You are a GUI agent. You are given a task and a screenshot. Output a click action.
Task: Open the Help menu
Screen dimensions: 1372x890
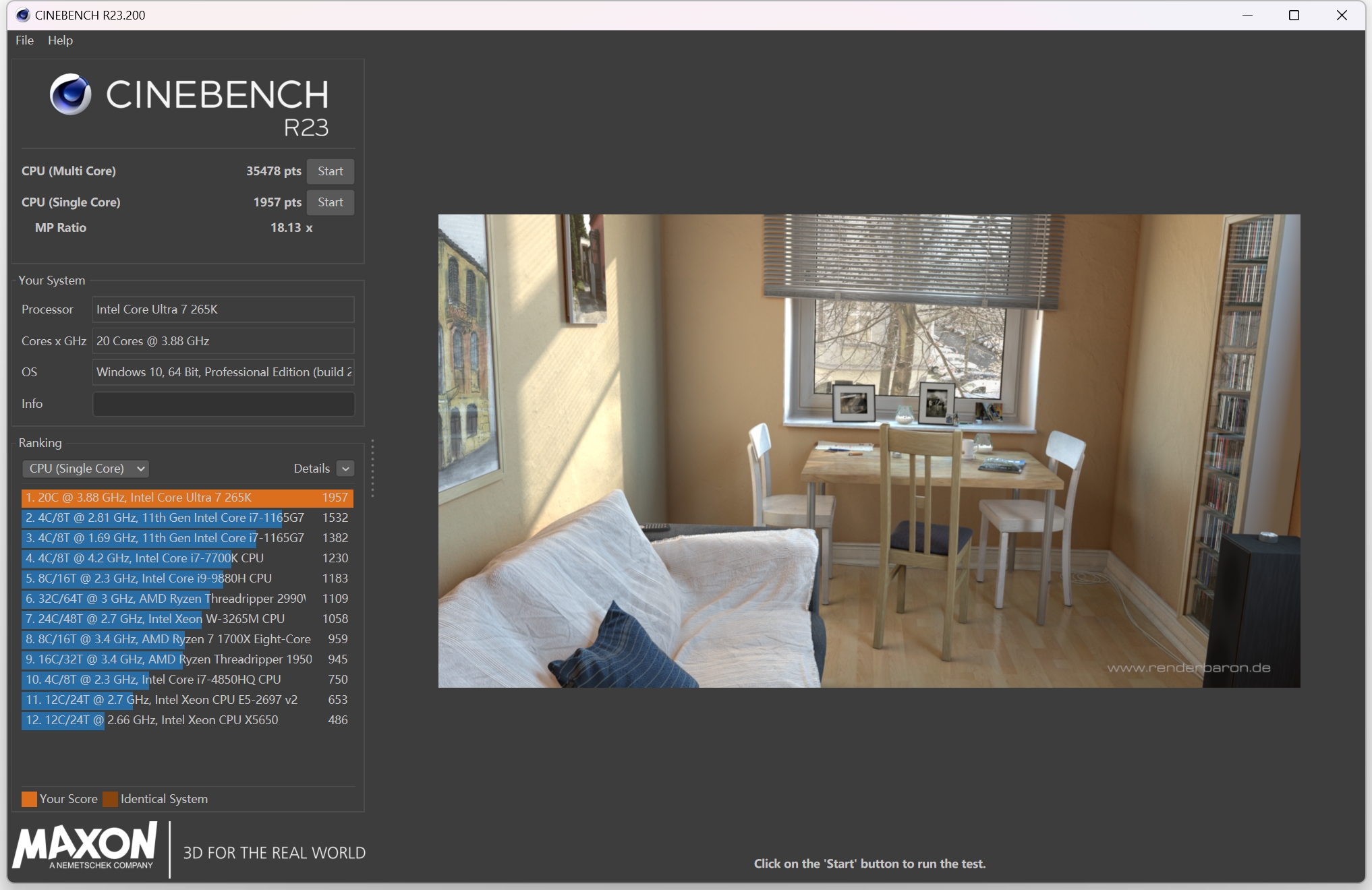(x=60, y=40)
